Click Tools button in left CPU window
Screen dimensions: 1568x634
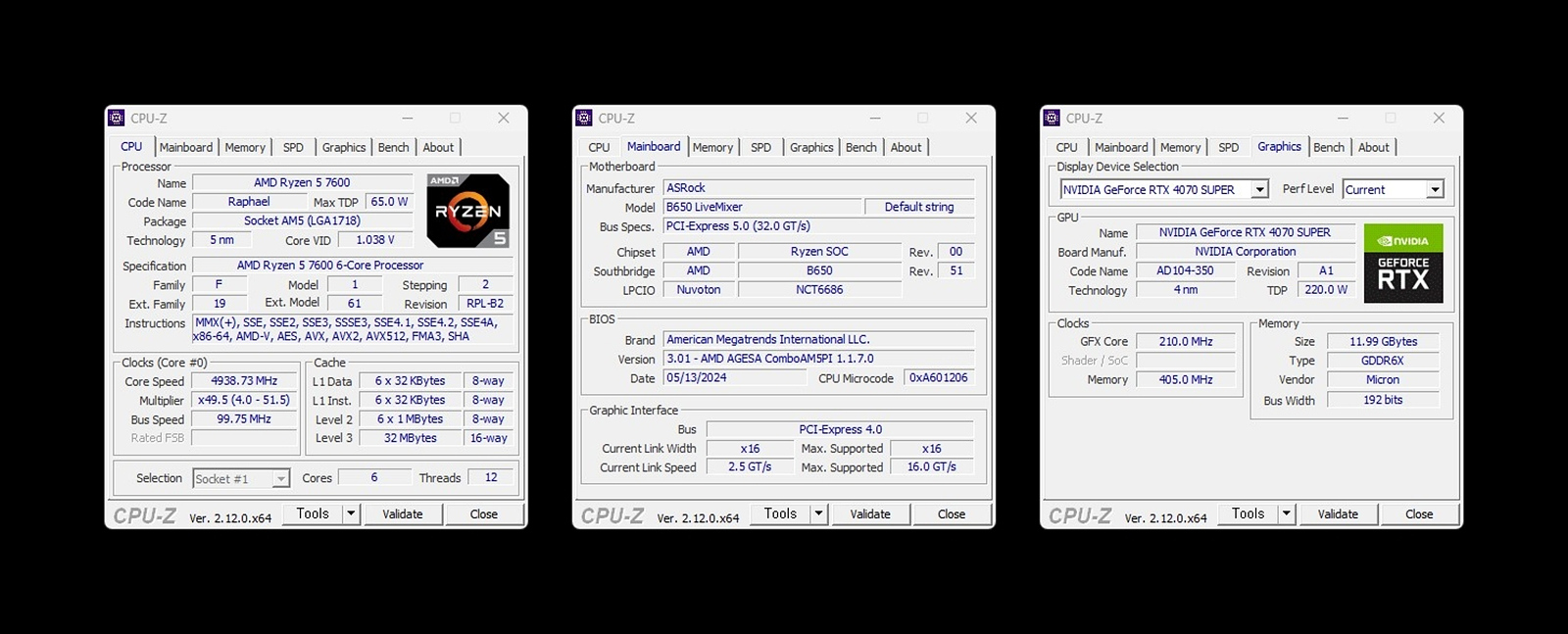(313, 513)
